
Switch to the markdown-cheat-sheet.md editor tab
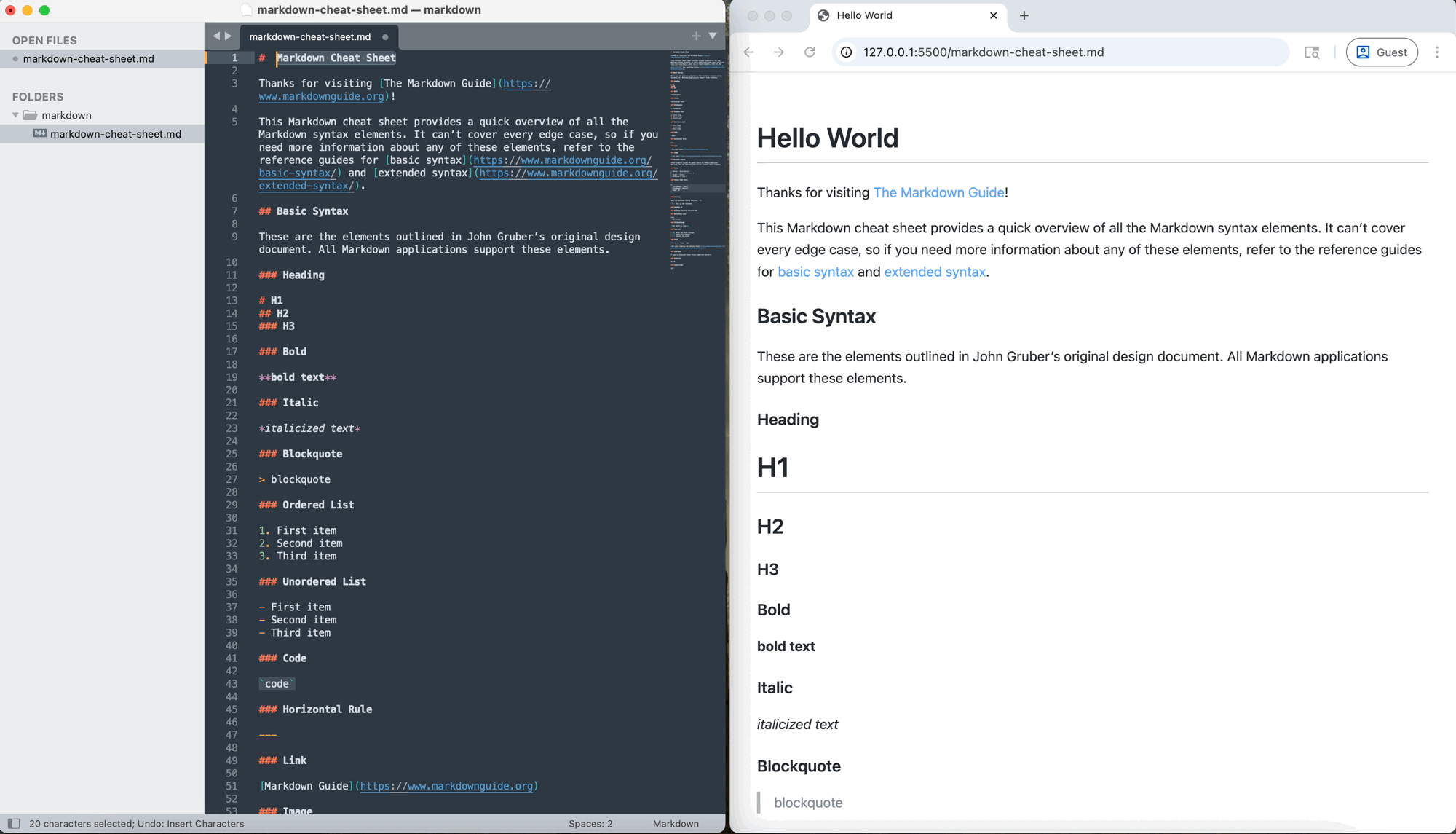311,36
